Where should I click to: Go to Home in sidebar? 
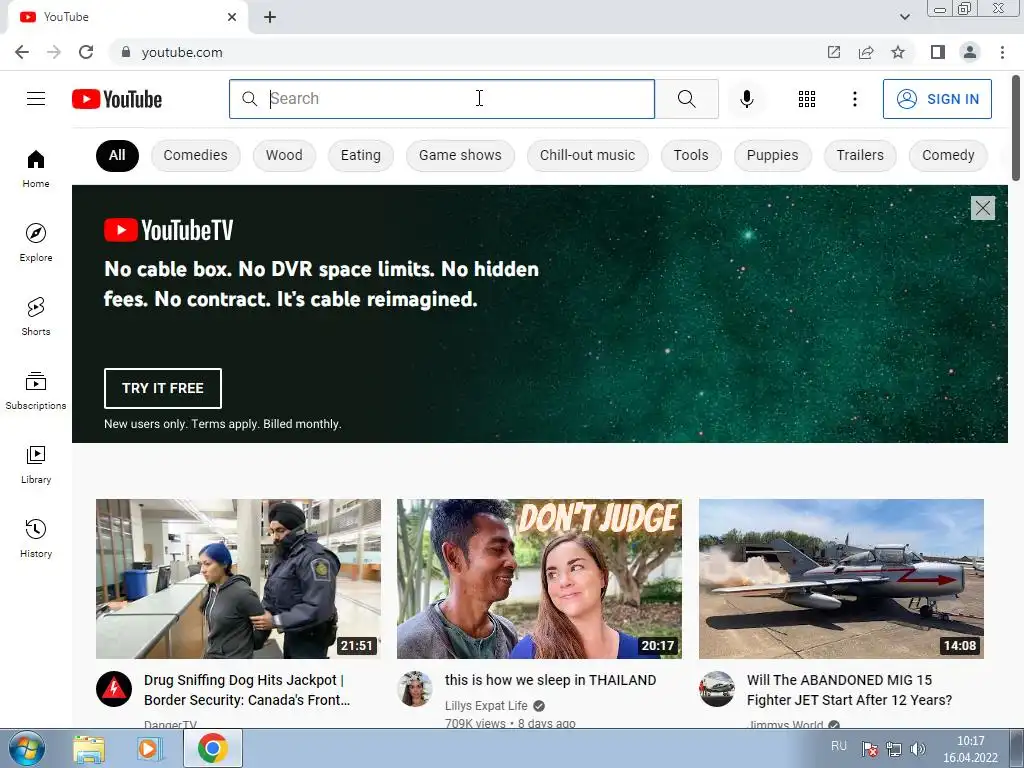[x=36, y=168]
